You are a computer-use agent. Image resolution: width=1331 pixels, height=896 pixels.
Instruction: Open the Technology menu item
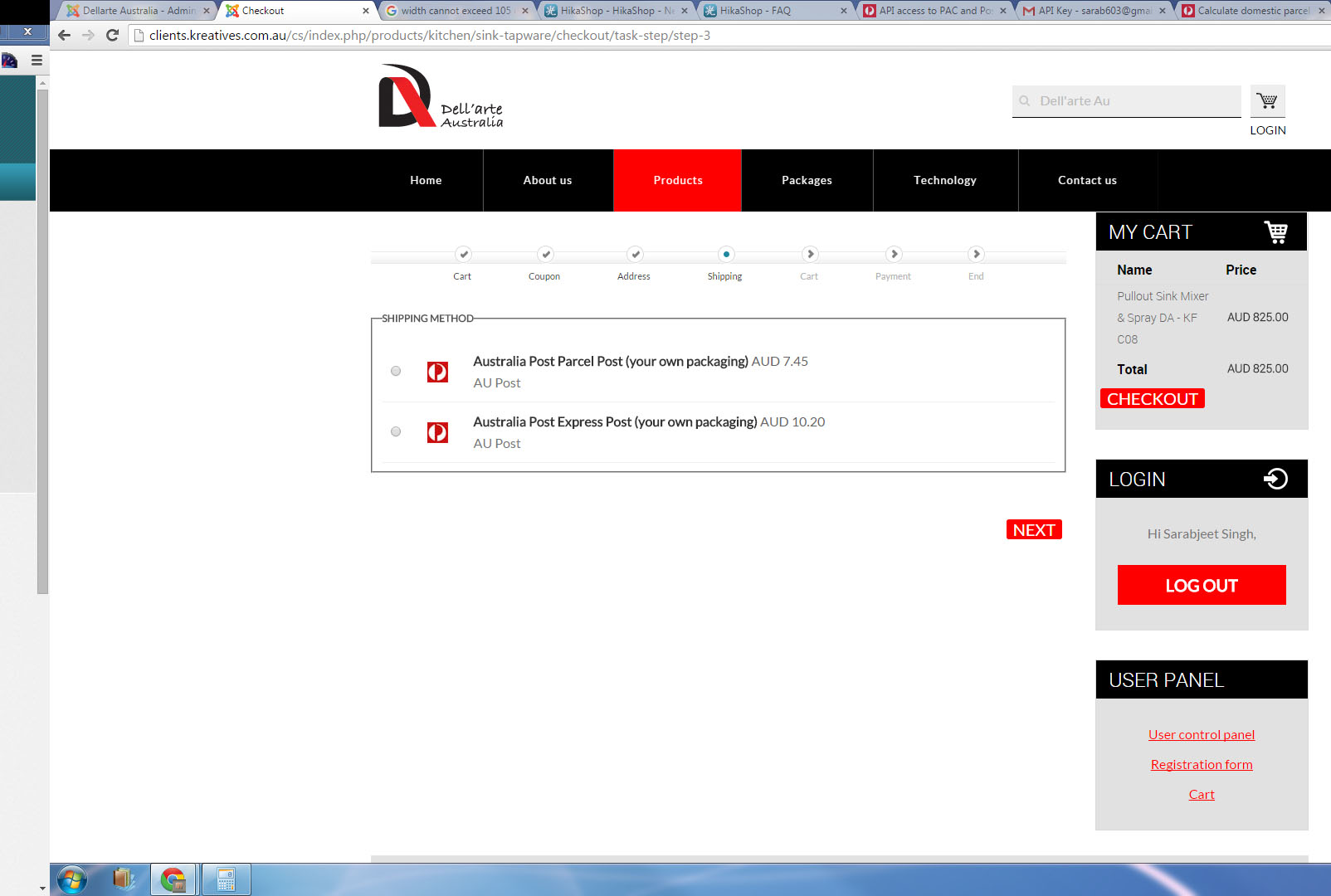(x=945, y=180)
